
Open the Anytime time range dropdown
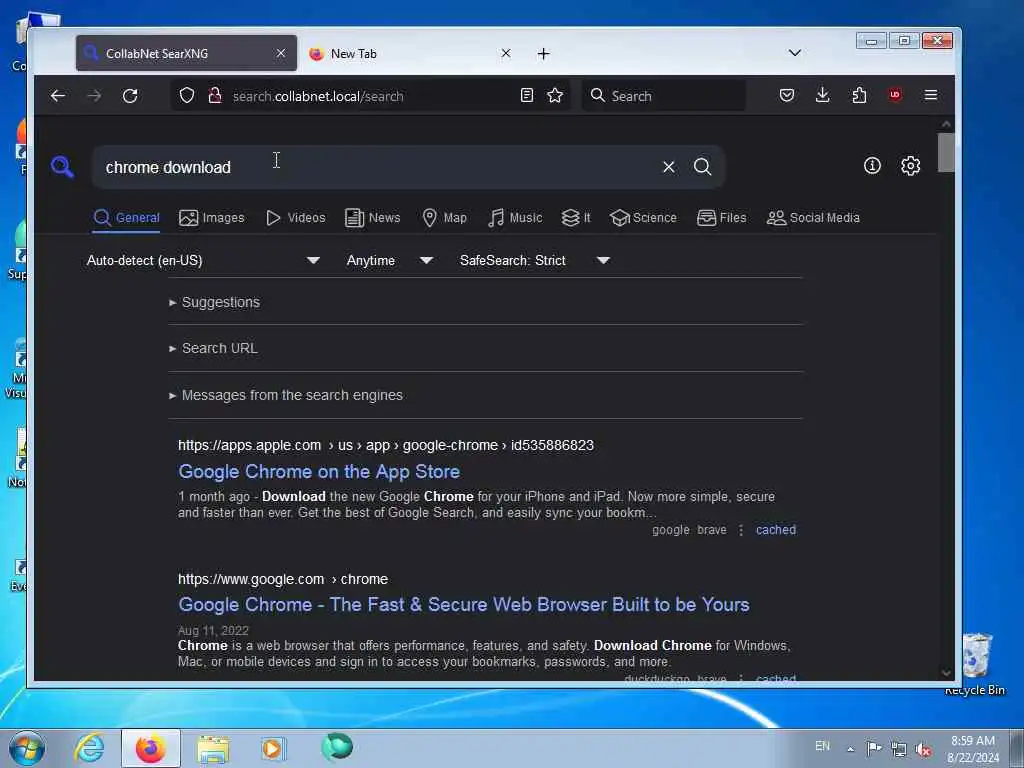[390, 261]
